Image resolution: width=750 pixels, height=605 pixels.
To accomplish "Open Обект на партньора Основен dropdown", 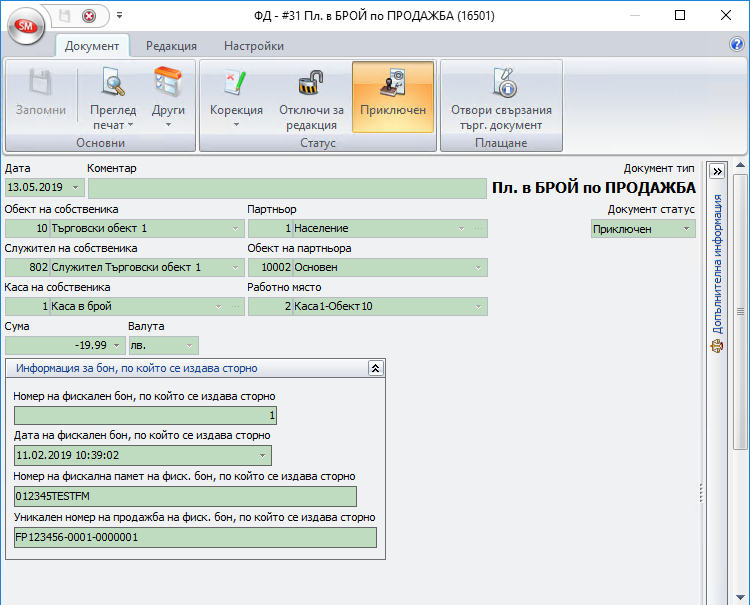I will pyautogui.click(x=478, y=268).
